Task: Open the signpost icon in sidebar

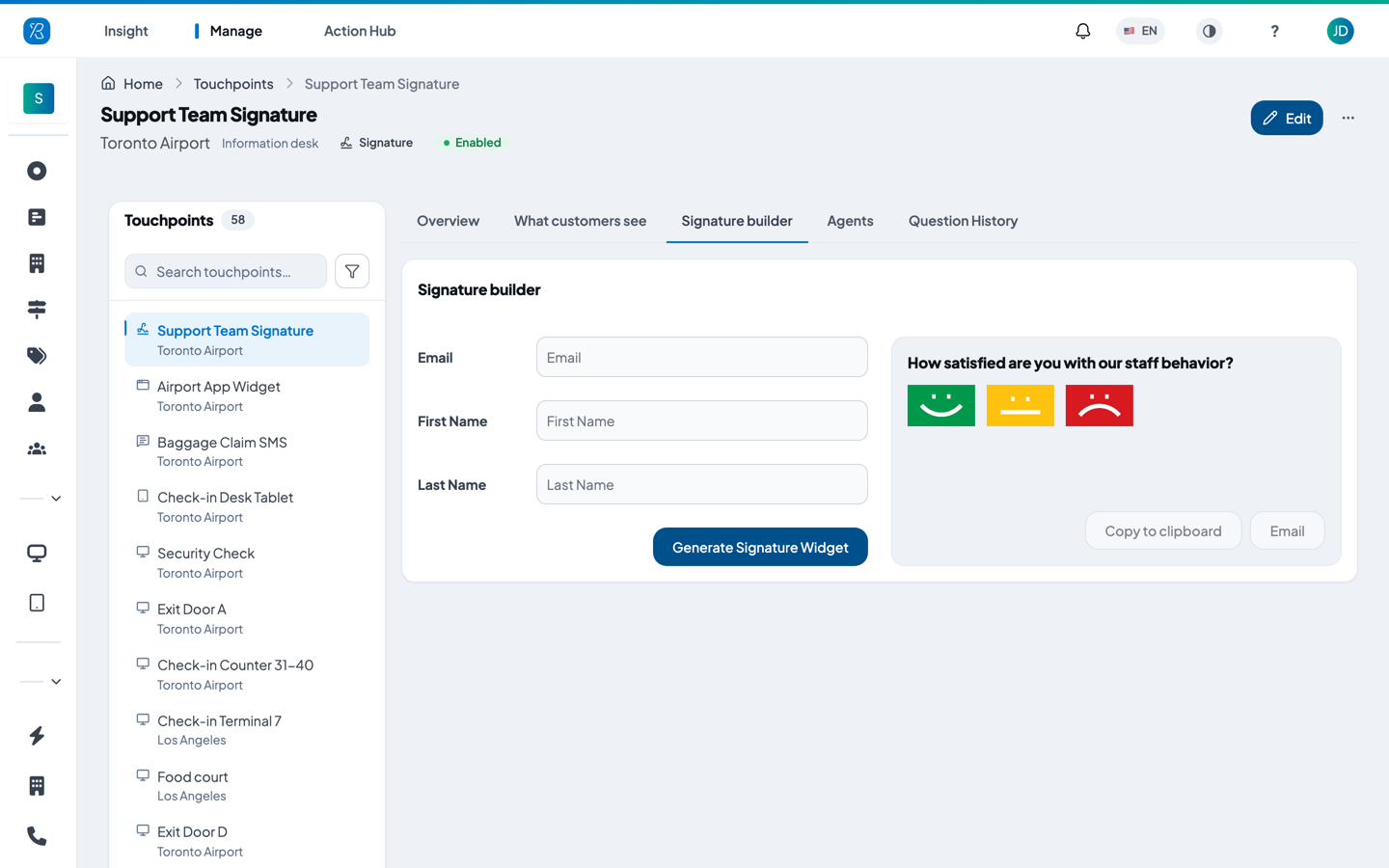Action: pyautogui.click(x=37, y=310)
